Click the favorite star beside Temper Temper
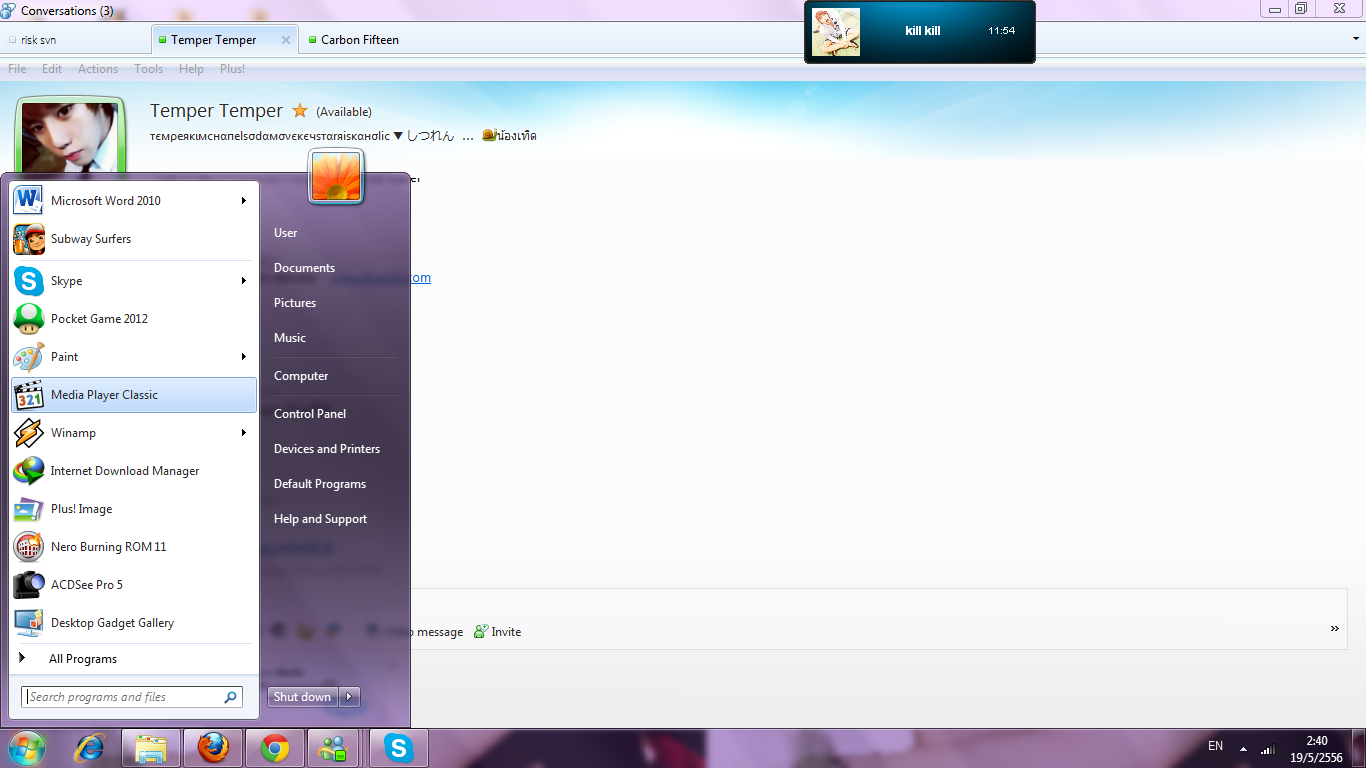 tap(300, 111)
